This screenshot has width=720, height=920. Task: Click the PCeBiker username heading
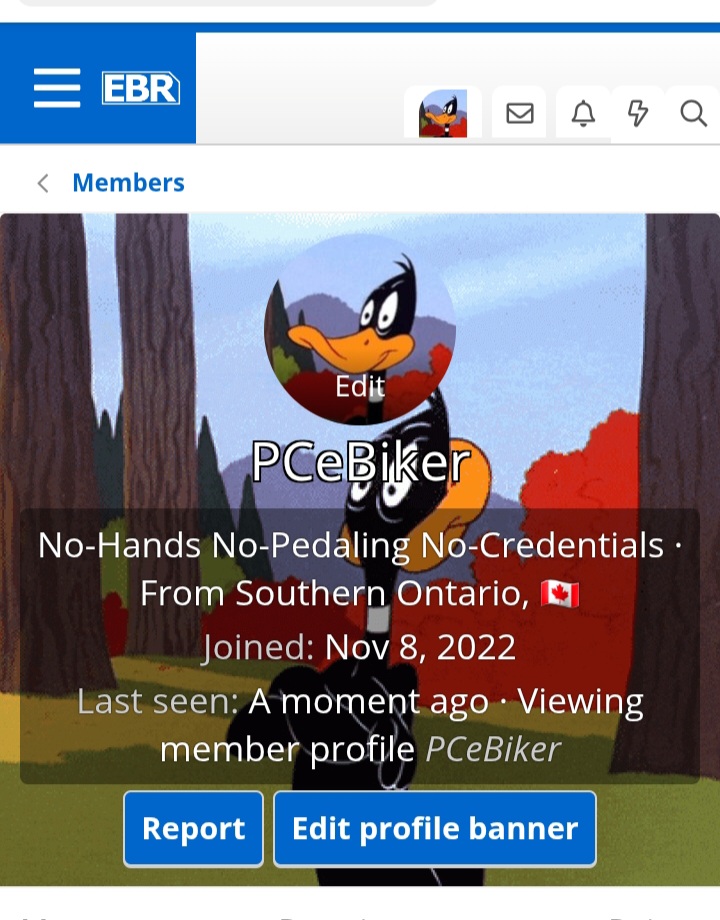pyautogui.click(x=360, y=462)
